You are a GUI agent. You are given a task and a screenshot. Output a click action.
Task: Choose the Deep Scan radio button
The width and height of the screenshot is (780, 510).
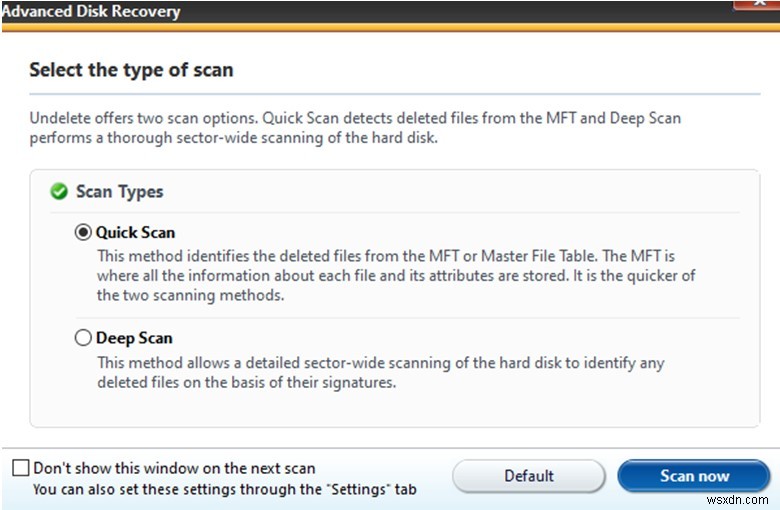tap(83, 338)
